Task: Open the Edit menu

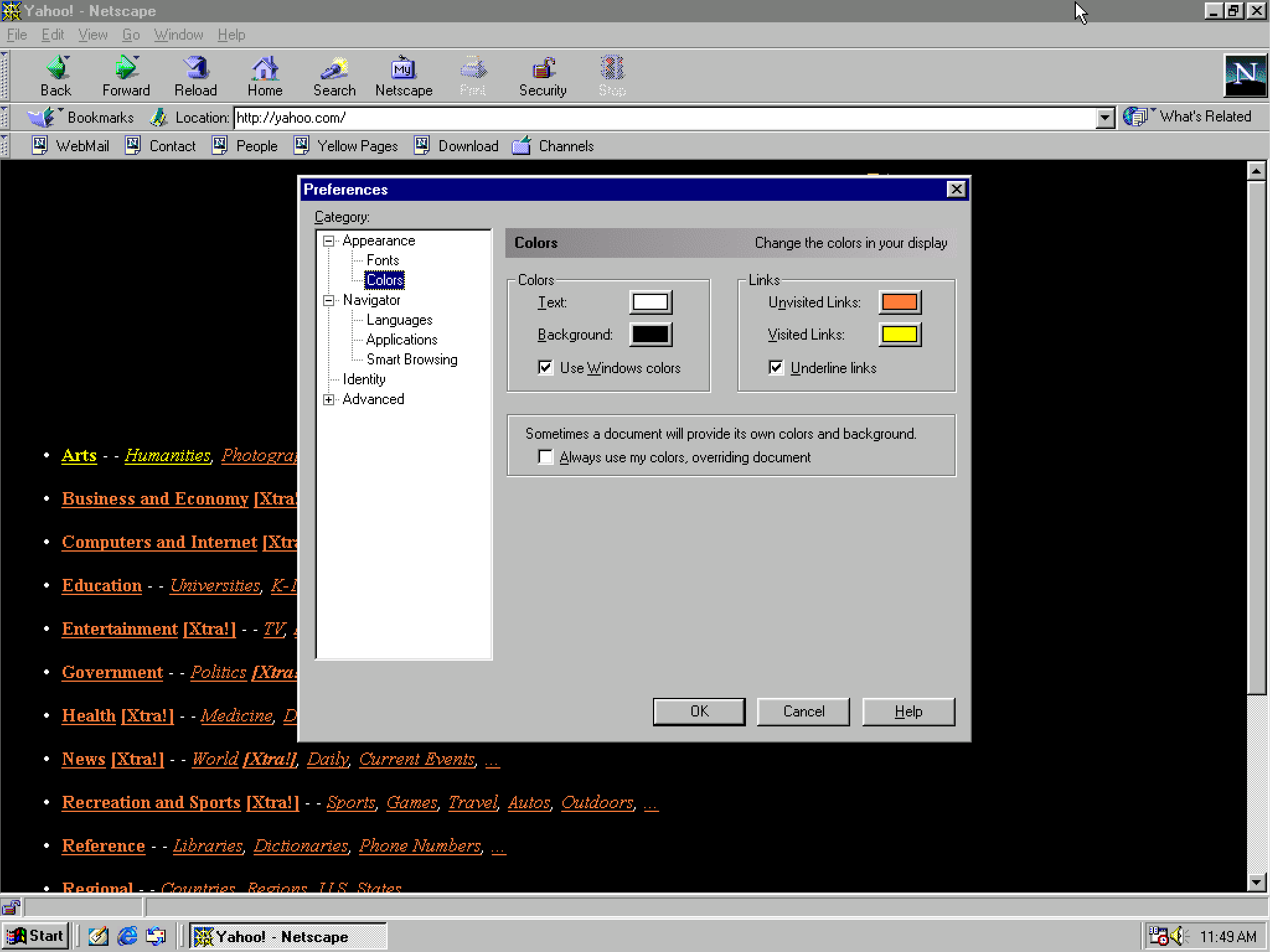Action: 53,35
